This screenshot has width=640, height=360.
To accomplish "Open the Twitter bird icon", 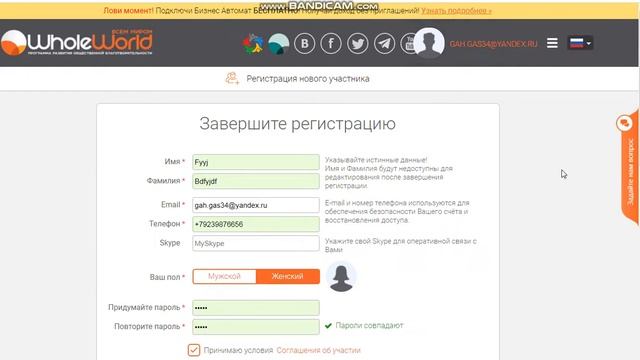I will click(x=358, y=43).
